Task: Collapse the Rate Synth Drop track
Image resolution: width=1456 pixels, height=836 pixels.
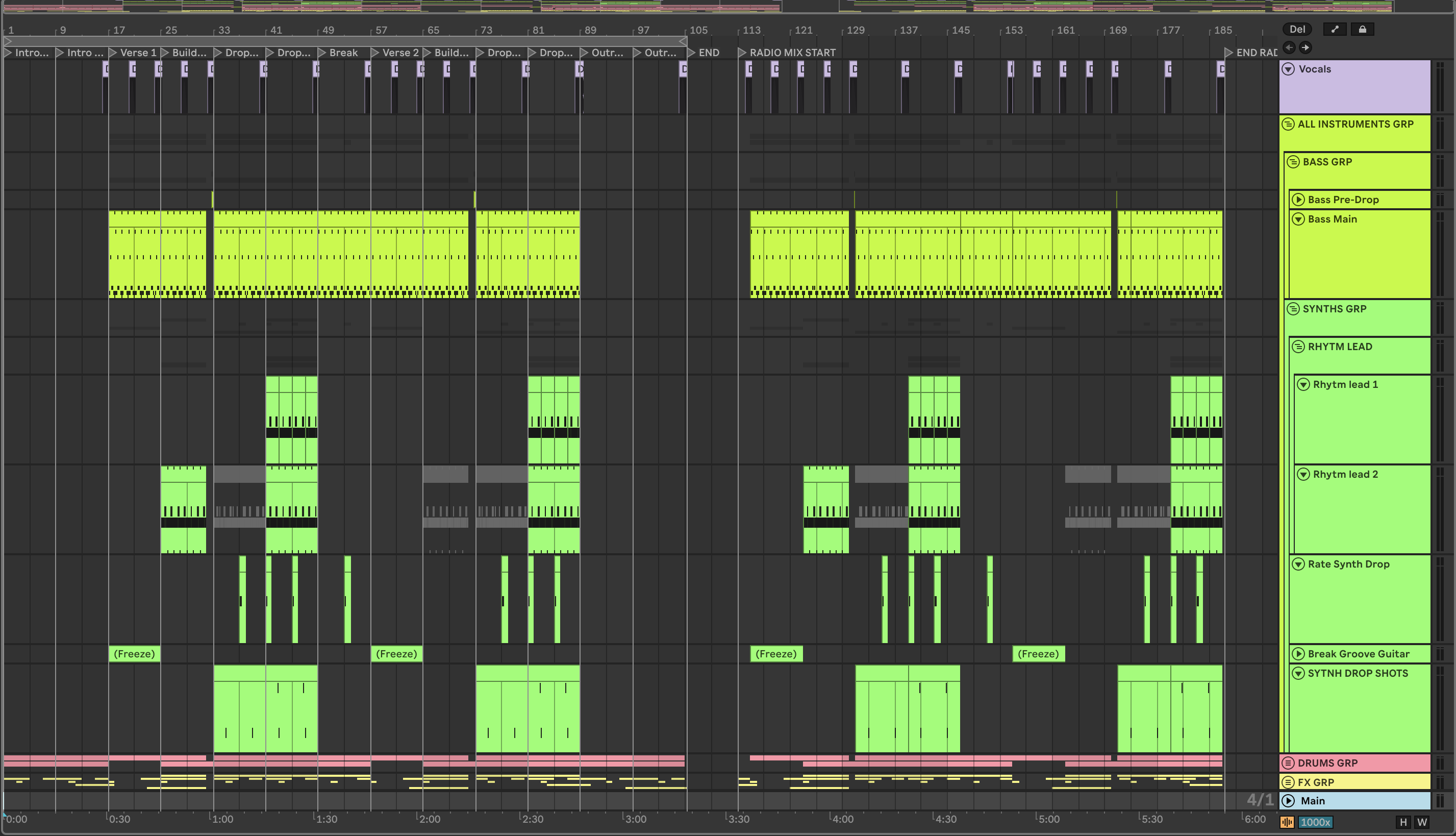Action: coord(1298,564)
